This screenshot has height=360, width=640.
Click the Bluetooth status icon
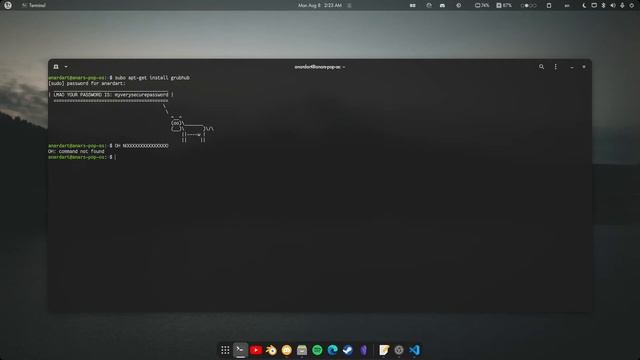[603, 5]
